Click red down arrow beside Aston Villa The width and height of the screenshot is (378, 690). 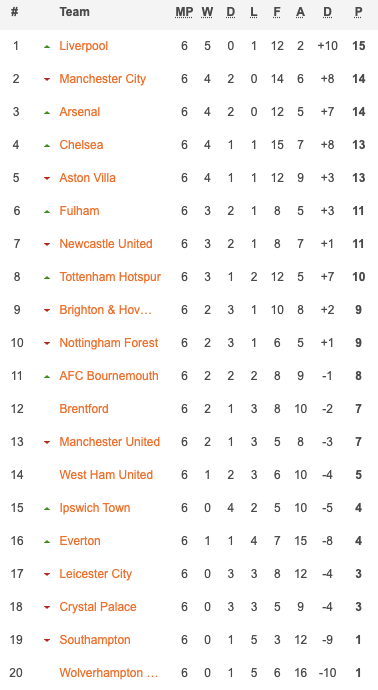47,179
